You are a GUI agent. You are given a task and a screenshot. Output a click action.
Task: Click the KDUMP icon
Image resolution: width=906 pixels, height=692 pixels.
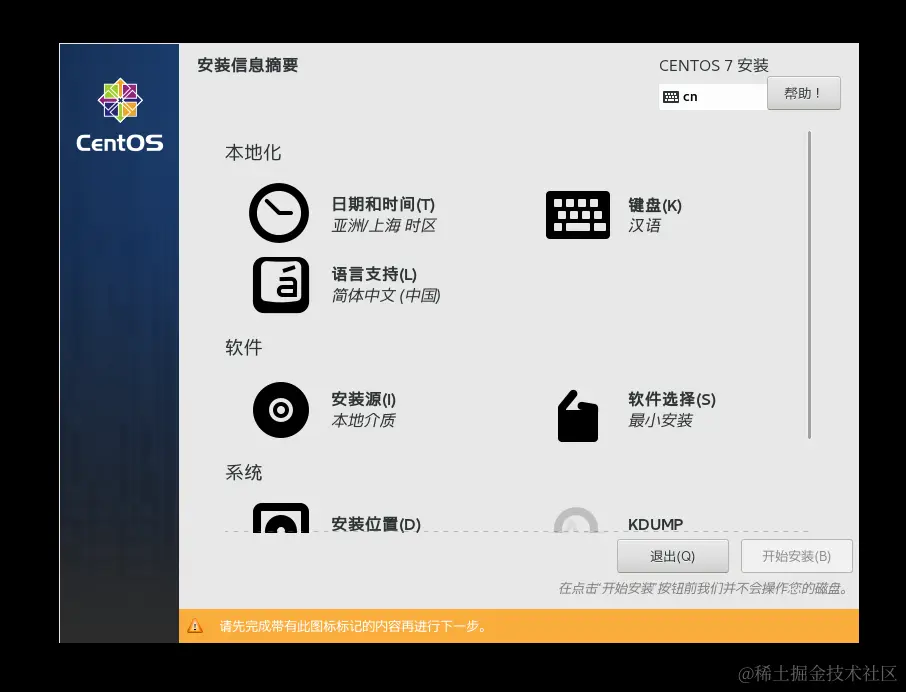(x=575, y=520)
